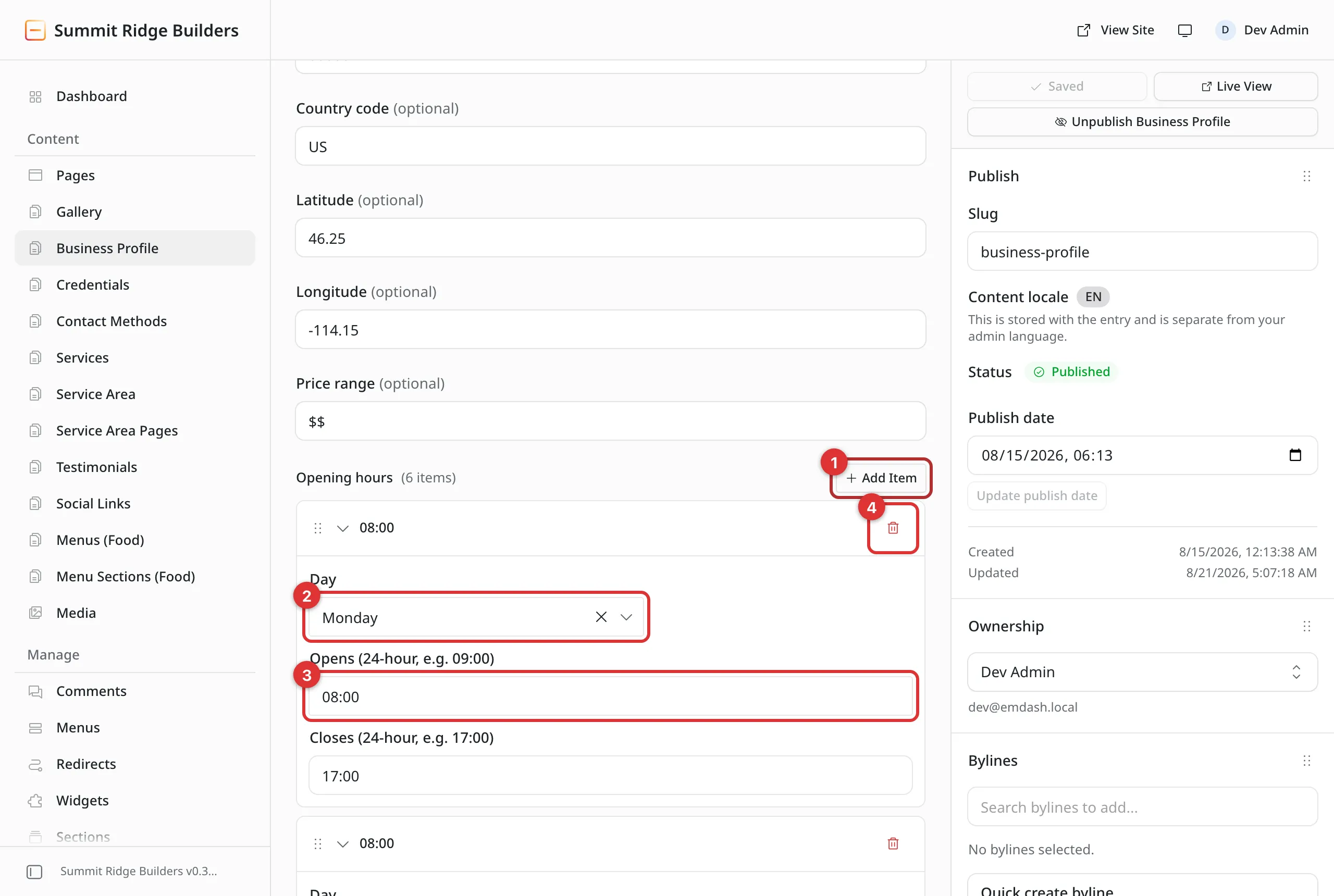This screenshot has height=896, width=1334.
Task: Click the EN content locale badge
Action: click(x=1093, y=296)
